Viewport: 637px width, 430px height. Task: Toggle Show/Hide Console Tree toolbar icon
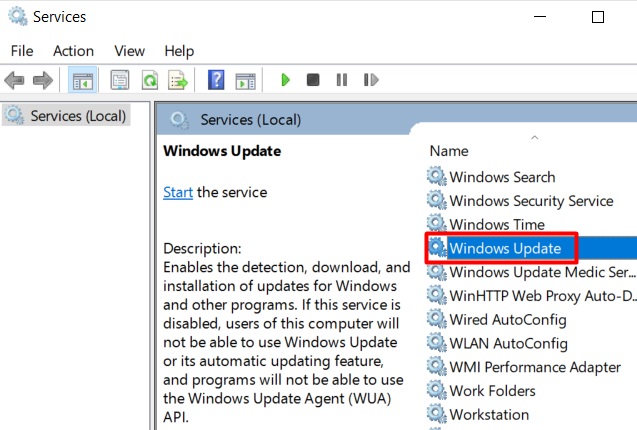(x=82, y=80)
